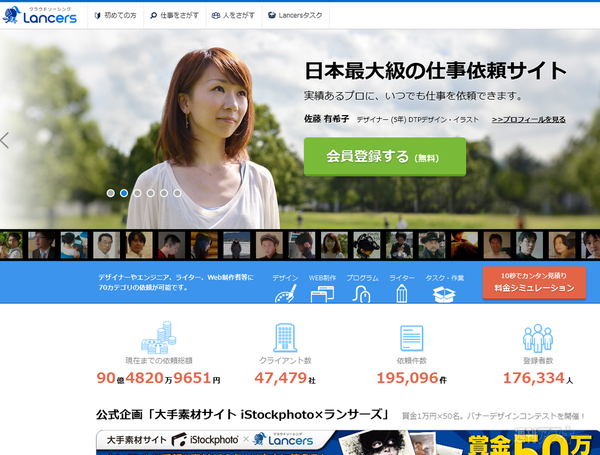Open the 仕事をさがす menu item
Viewport: 600px width, 455px height.
tap(175, 15)
